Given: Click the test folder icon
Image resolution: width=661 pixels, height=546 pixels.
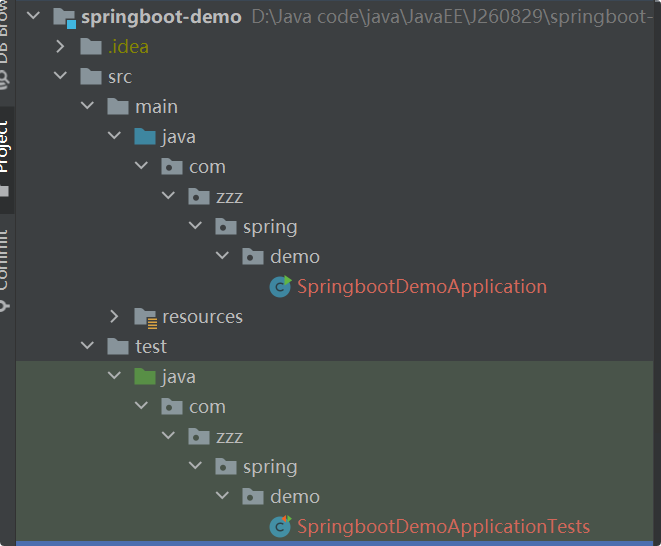Looking at the screenshot, I should [118, 347].
